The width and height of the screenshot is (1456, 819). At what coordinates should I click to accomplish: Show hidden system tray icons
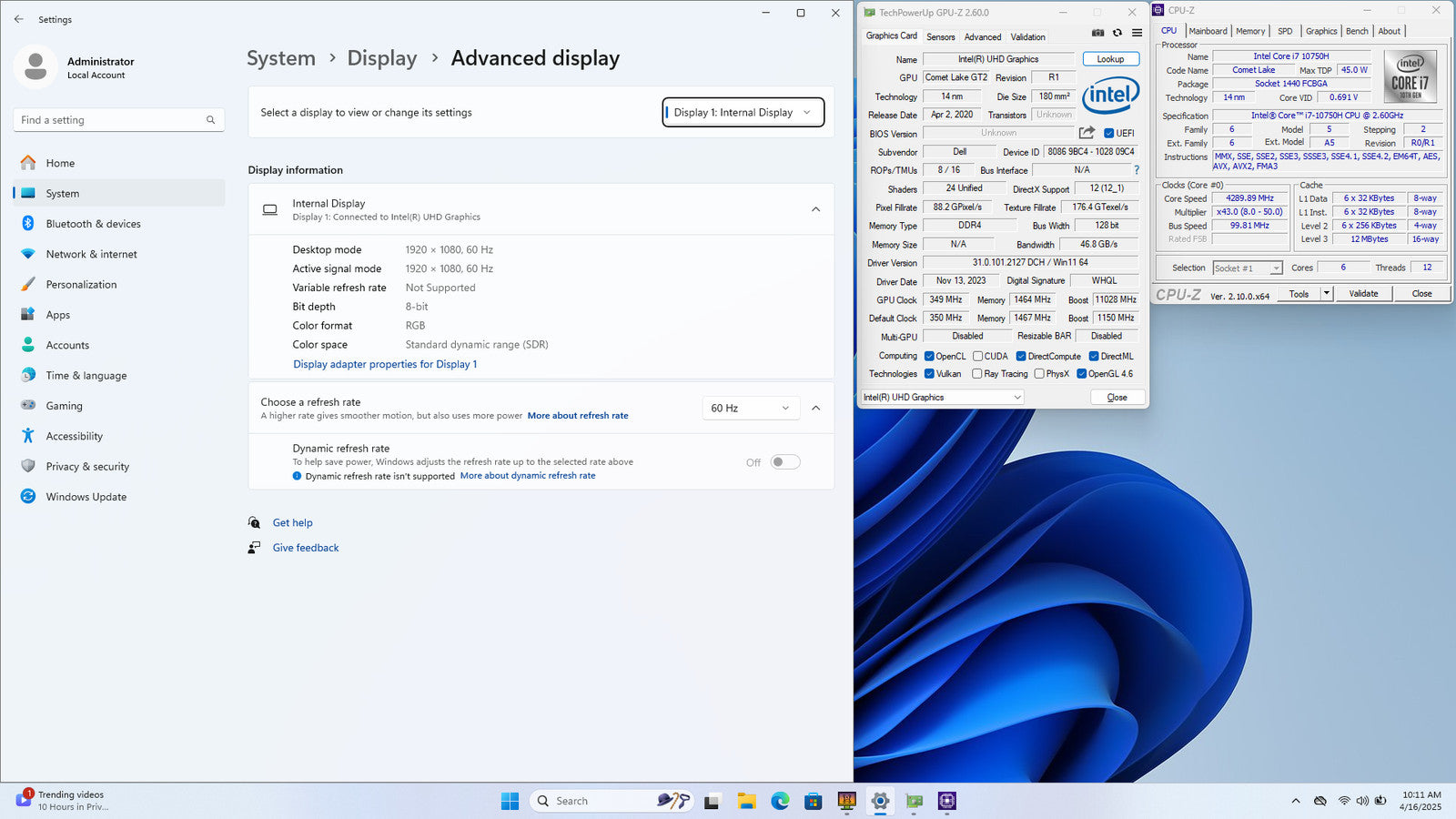[1295, 801]
